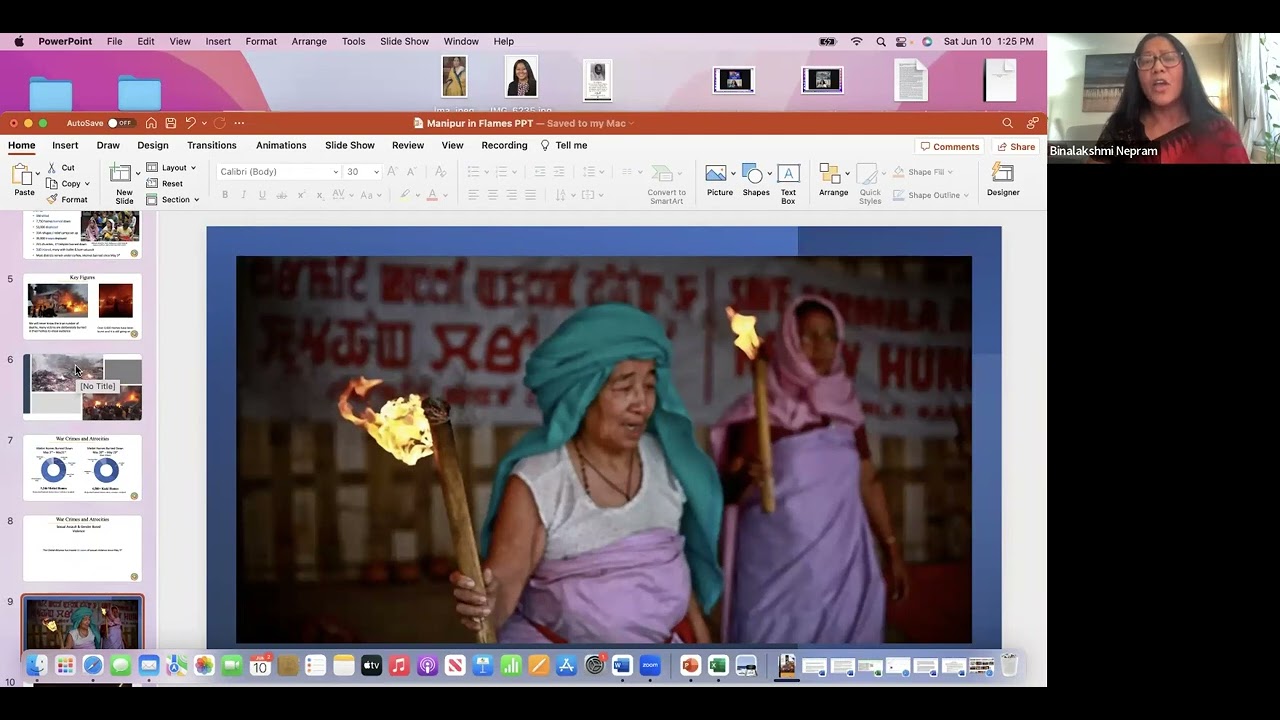Switch to the Design ribbon tab

[153, 145]
